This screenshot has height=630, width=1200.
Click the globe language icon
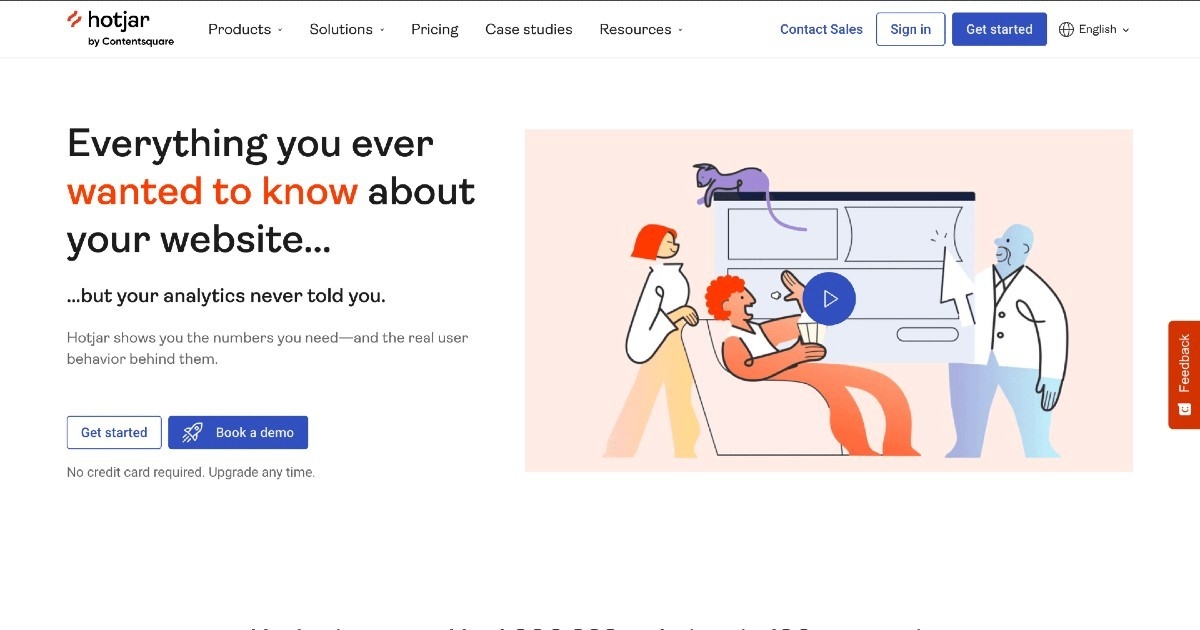point(1066,29)
